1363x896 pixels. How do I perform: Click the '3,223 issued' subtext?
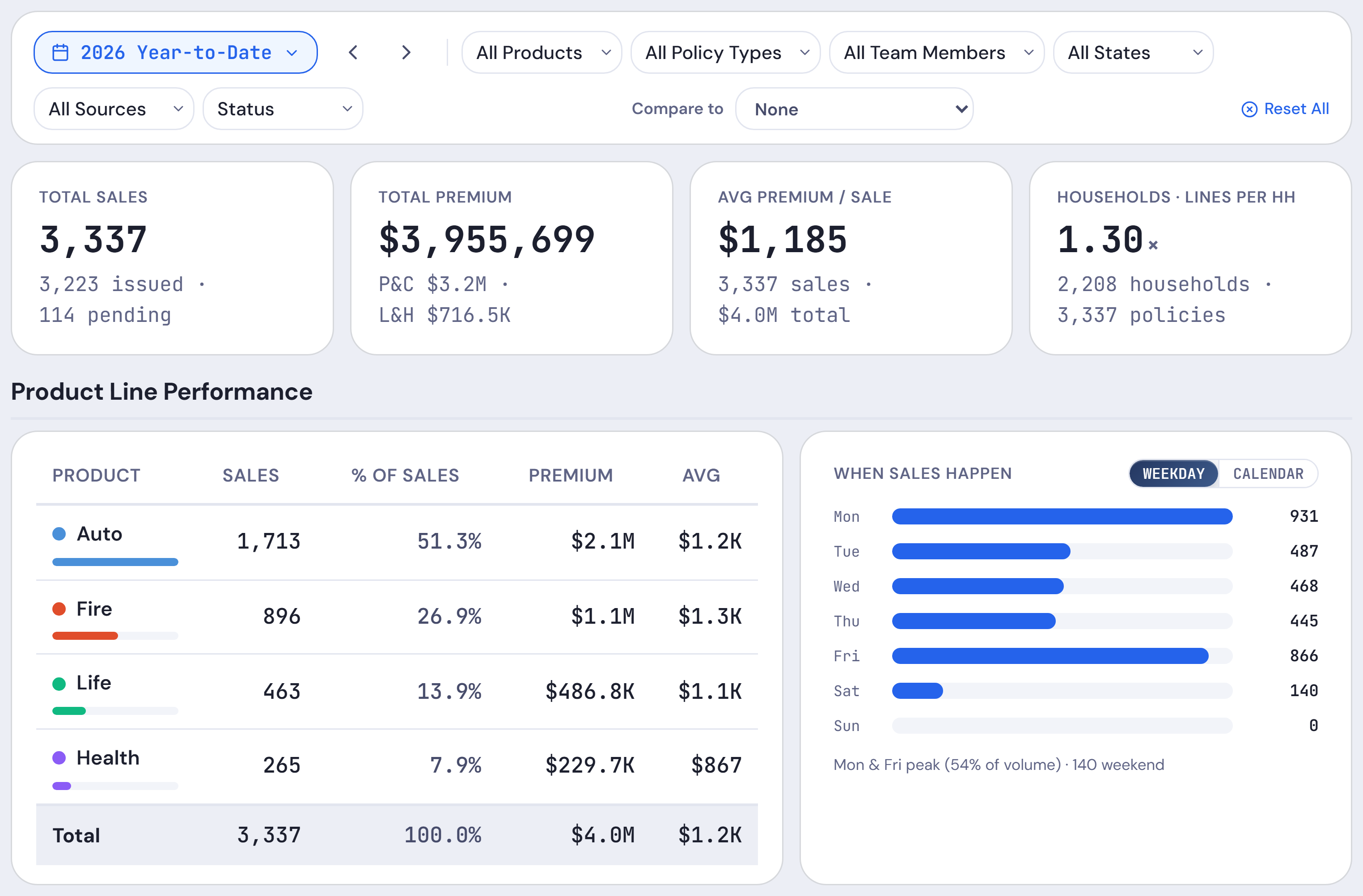coord(111,284)
